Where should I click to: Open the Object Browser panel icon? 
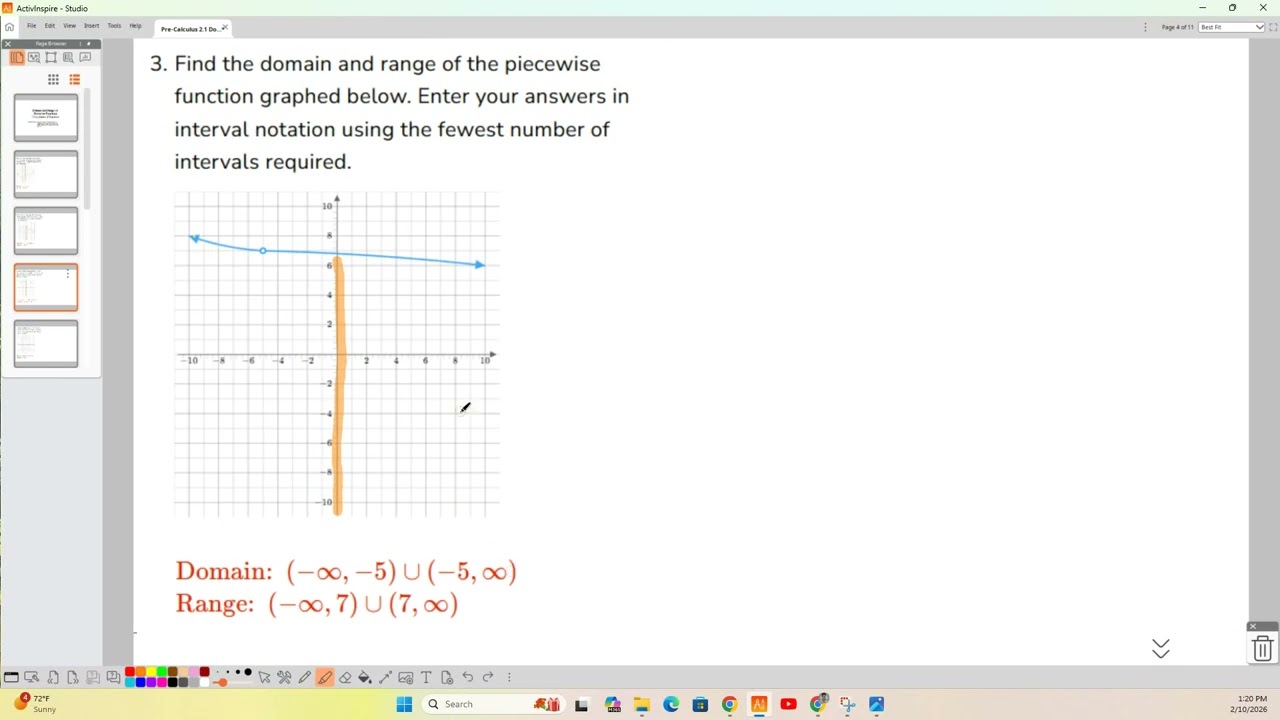(51, 57)
